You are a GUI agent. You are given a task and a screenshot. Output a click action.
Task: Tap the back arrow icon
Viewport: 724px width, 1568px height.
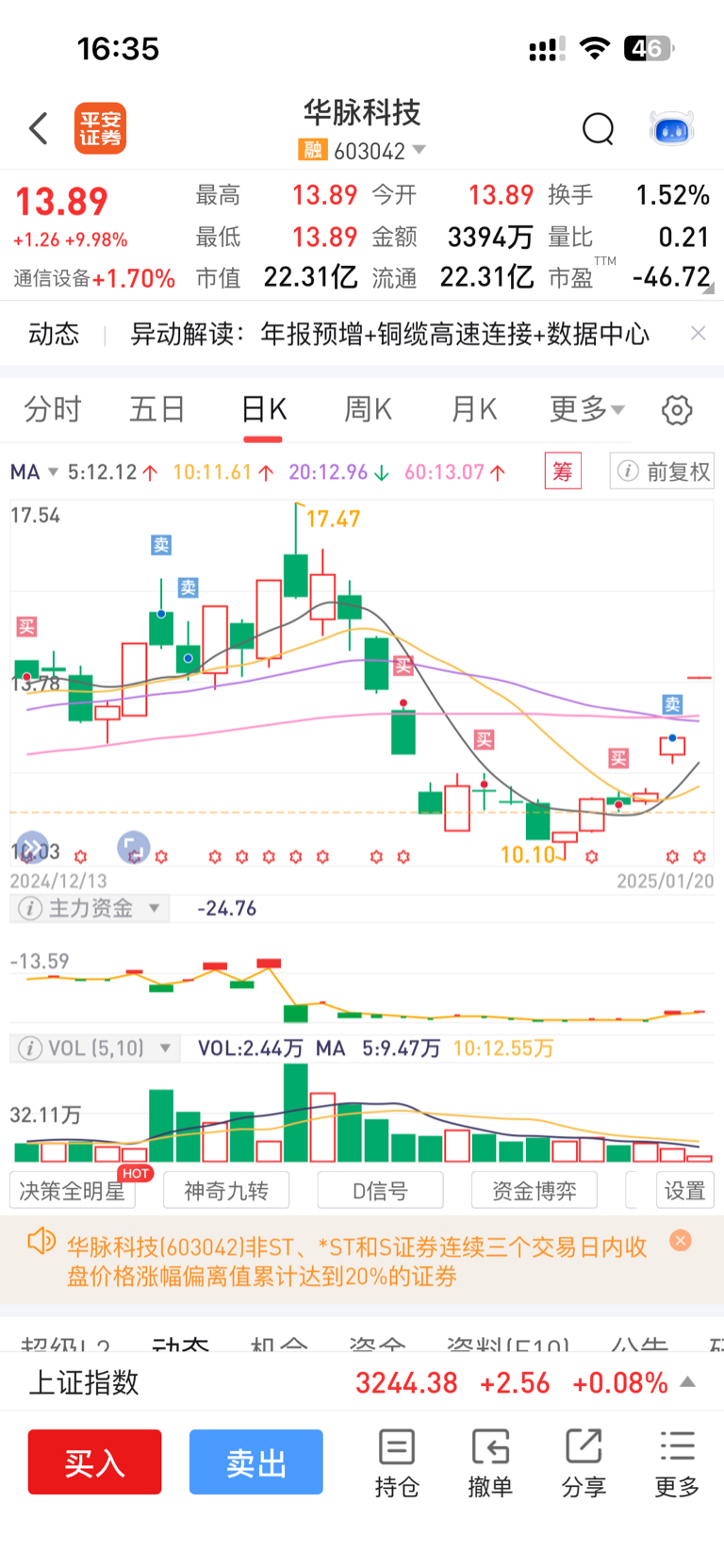pyautogui.click(x=39, y=128)
